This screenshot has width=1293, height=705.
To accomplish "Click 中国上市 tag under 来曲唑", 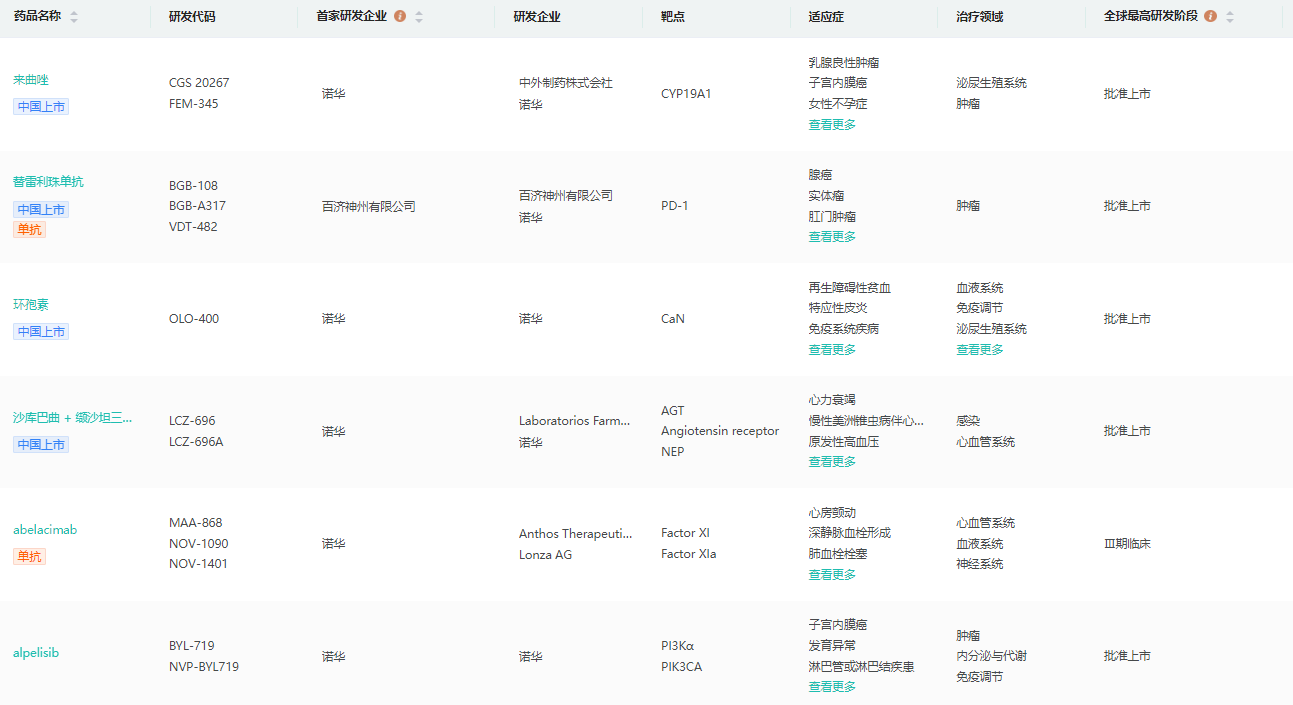I will pos(41,107).
